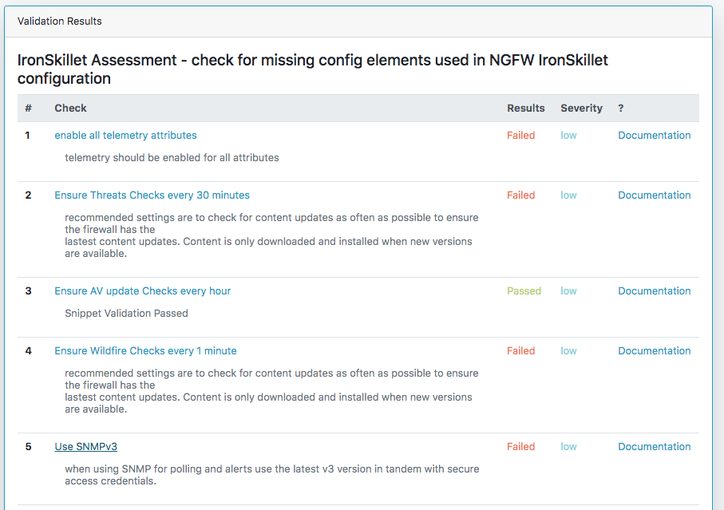The image size is (724, 510).
Task: Click the 'Validation Results' panel header
Action: [x=59, y=21]
